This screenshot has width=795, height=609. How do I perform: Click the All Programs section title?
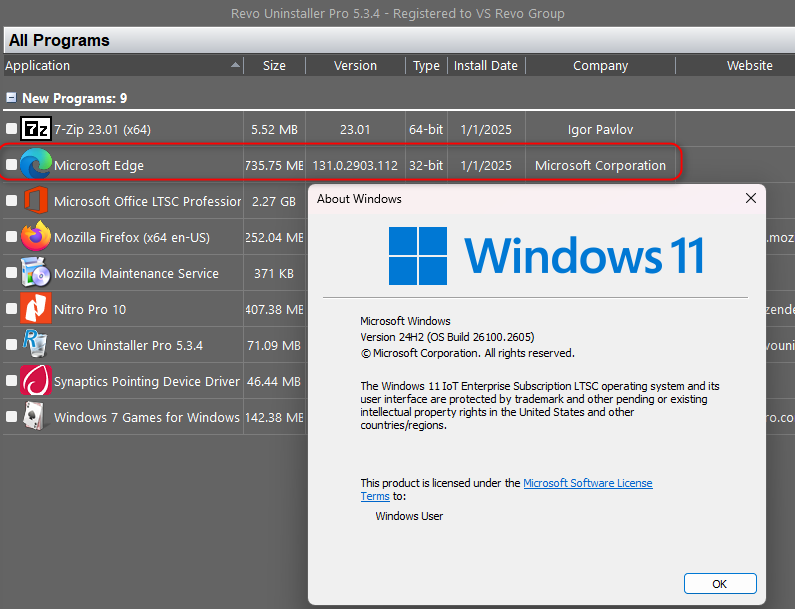[59, 40]
